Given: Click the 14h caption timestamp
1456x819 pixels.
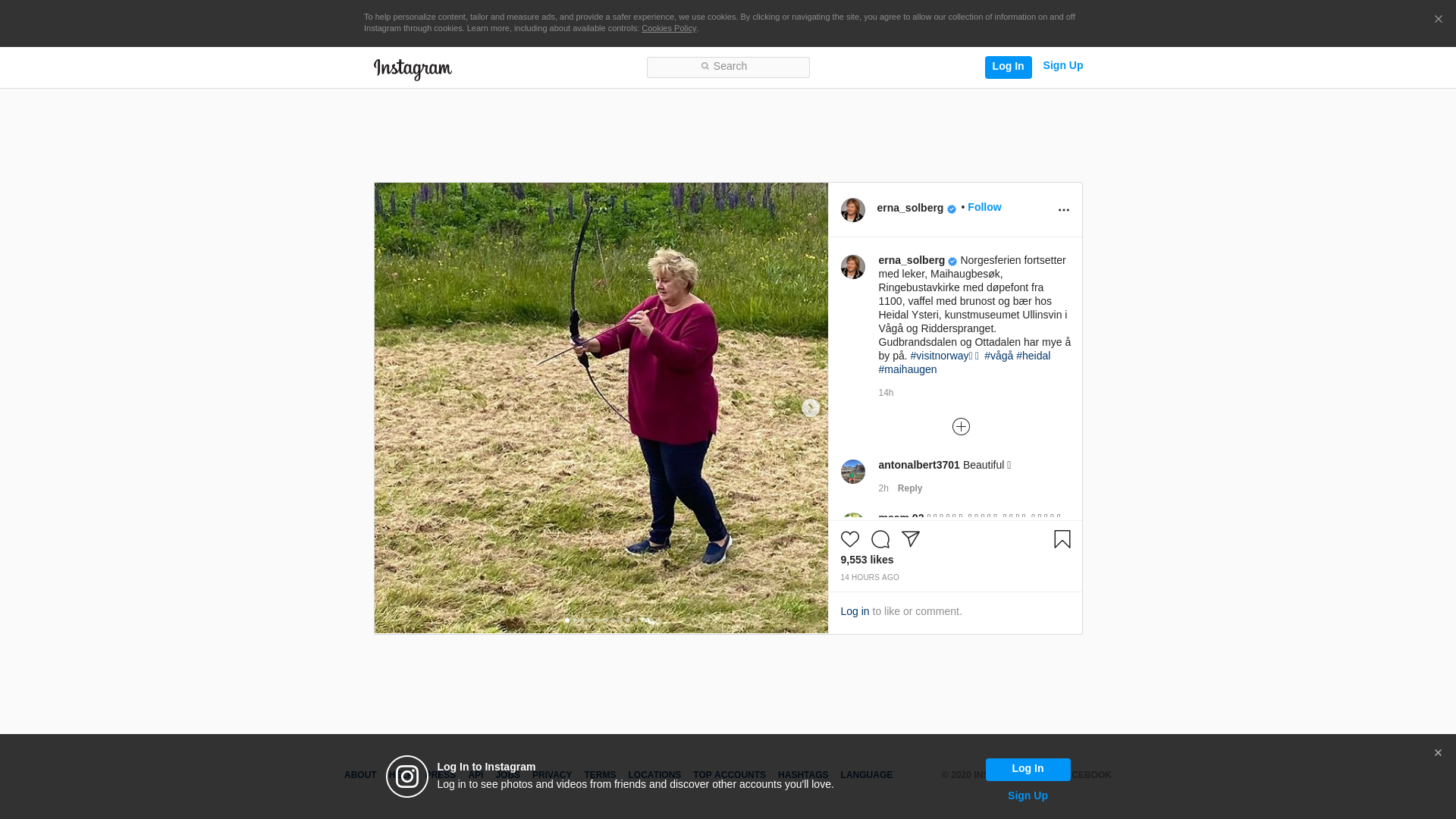Looking at the screenshot, I should pos(886,393).
